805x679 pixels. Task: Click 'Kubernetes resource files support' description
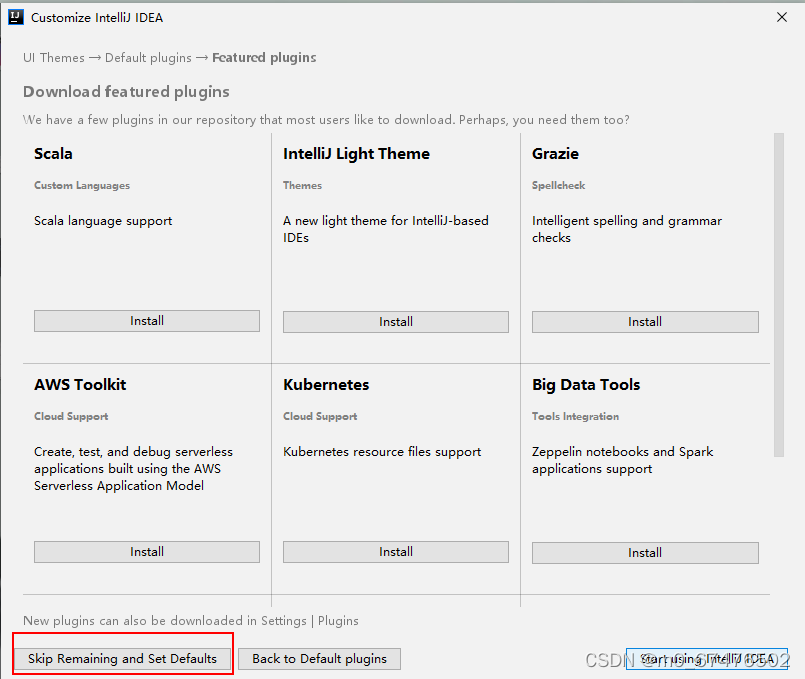point(382,452)
